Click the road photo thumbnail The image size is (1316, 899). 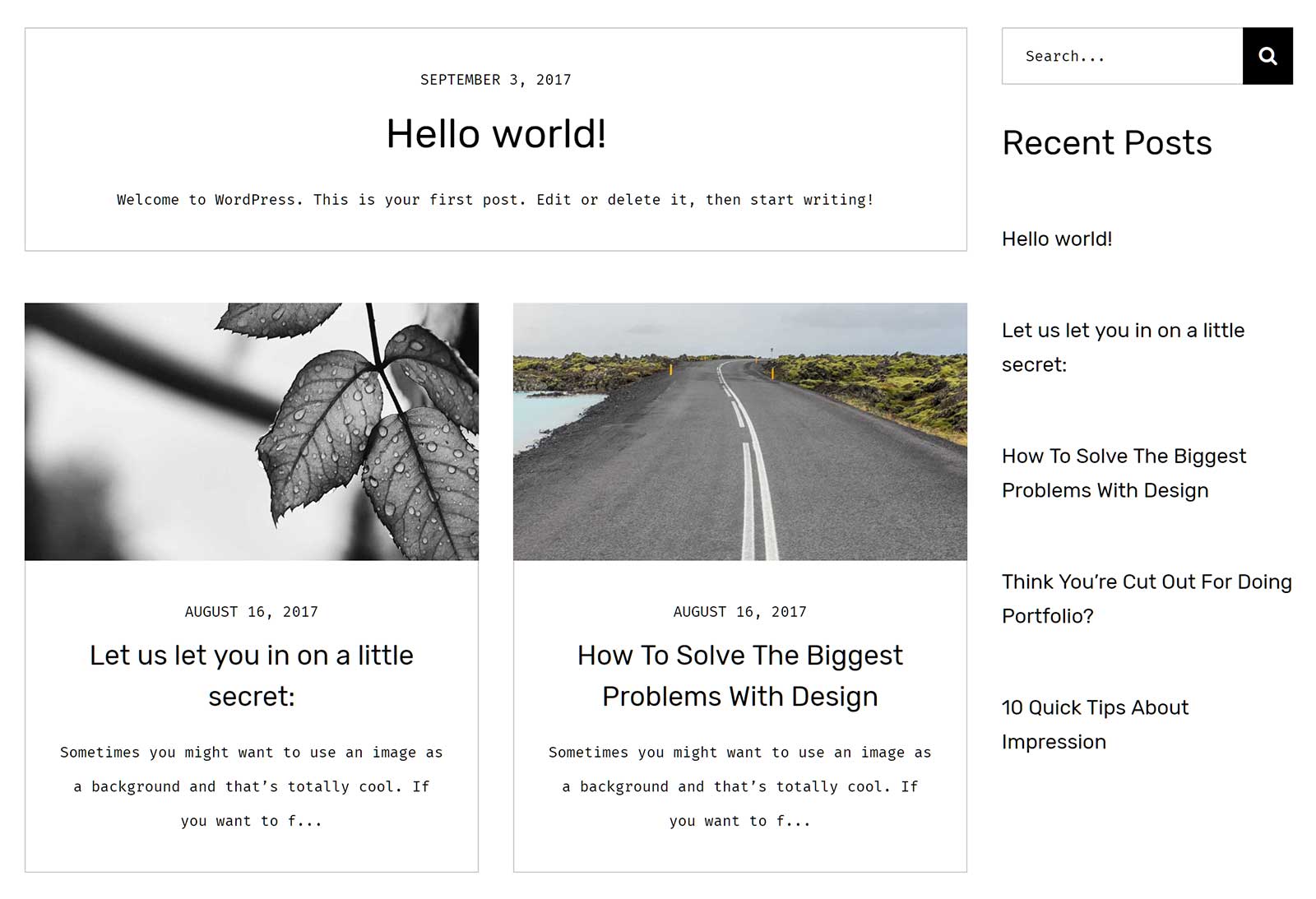click(740, 432)
